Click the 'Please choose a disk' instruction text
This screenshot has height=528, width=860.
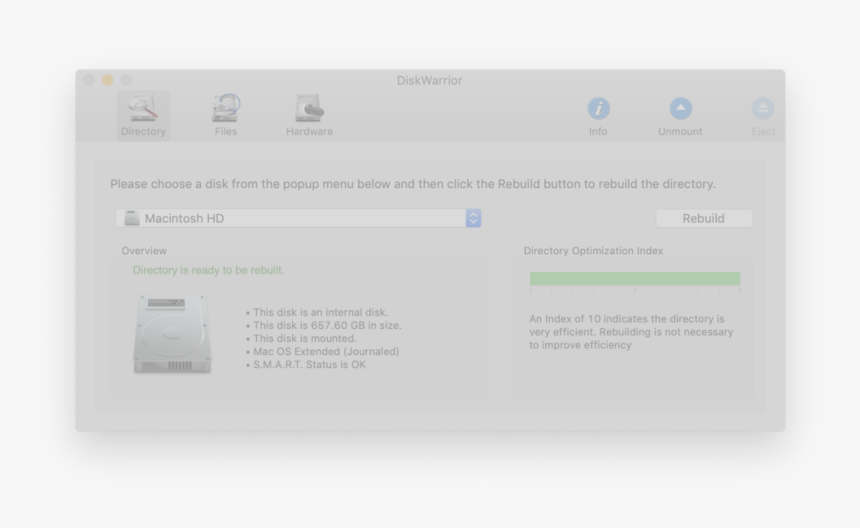tap(412, 184)
